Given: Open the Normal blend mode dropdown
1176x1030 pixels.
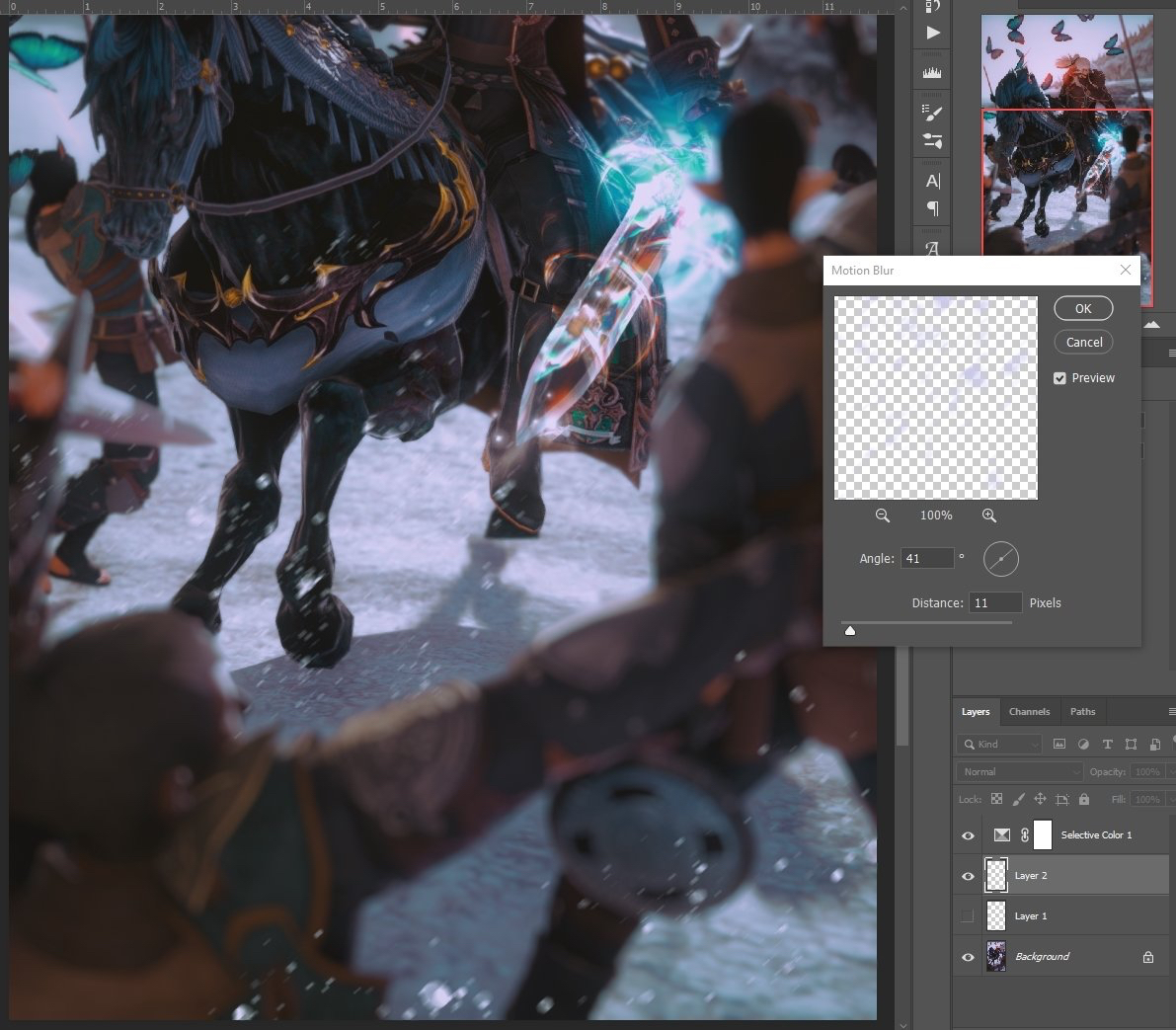Looking at the screenshot, I should point(1019,771).
